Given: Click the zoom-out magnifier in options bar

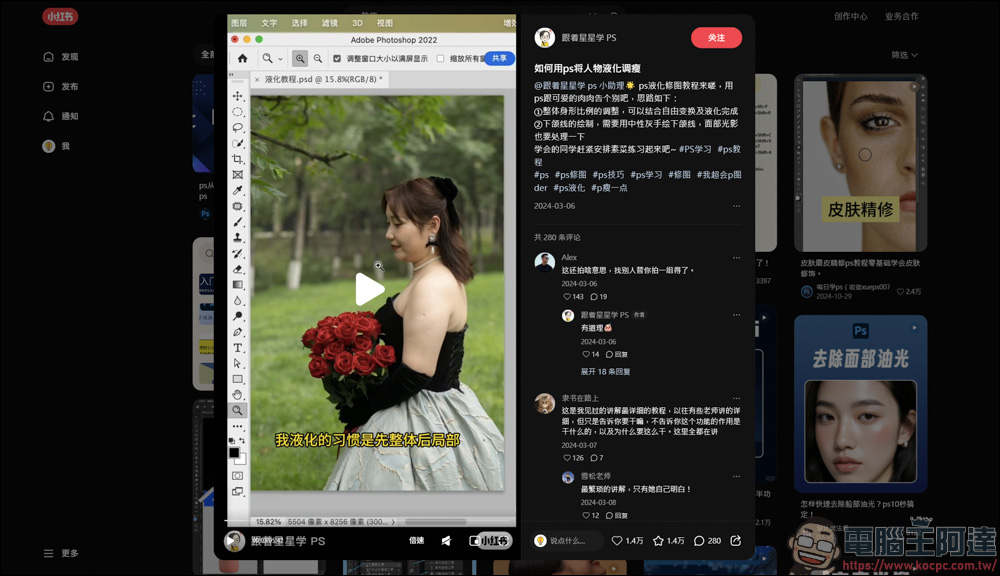Looking at the screenshot, I should point(318,58).
